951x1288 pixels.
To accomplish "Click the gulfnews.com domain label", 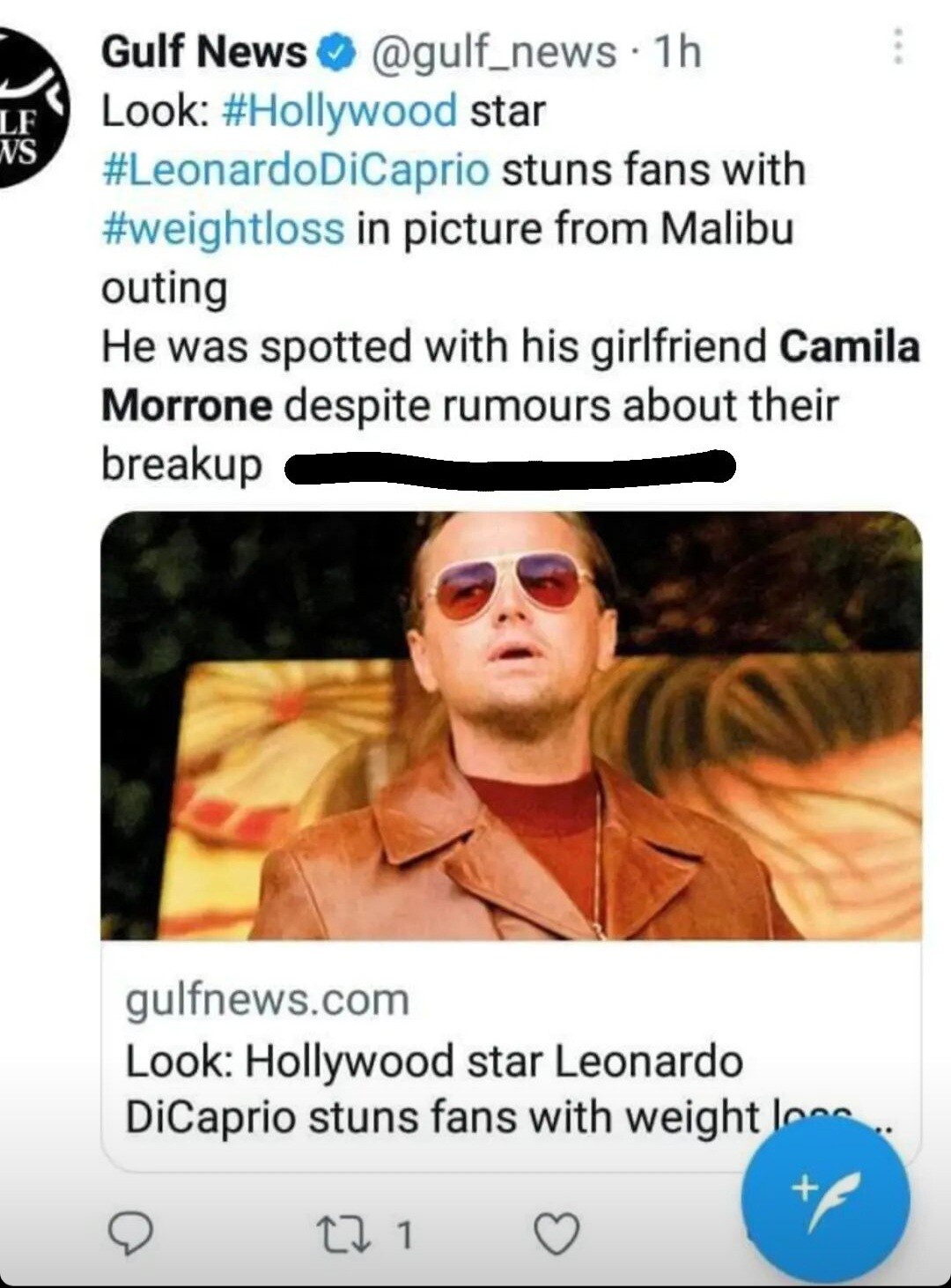I will (268, 1001).
